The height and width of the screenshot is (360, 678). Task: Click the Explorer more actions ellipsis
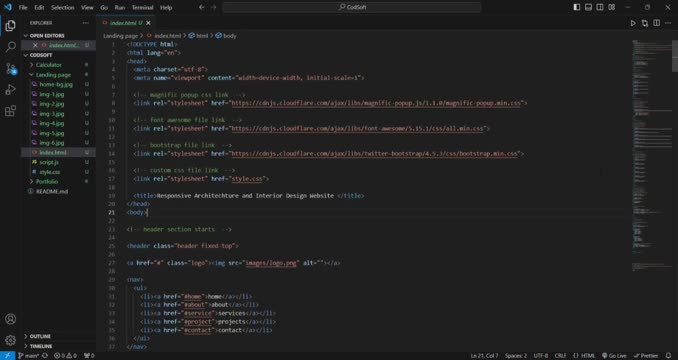coord(86,23)
